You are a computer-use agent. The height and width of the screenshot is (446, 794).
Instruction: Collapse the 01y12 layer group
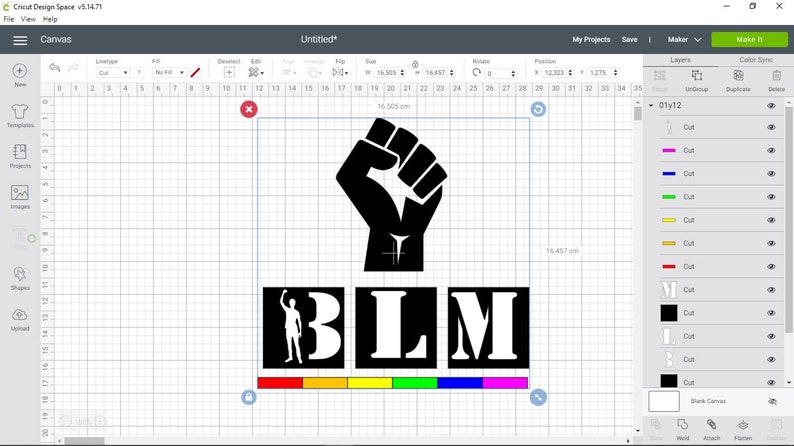pos(651,105)
